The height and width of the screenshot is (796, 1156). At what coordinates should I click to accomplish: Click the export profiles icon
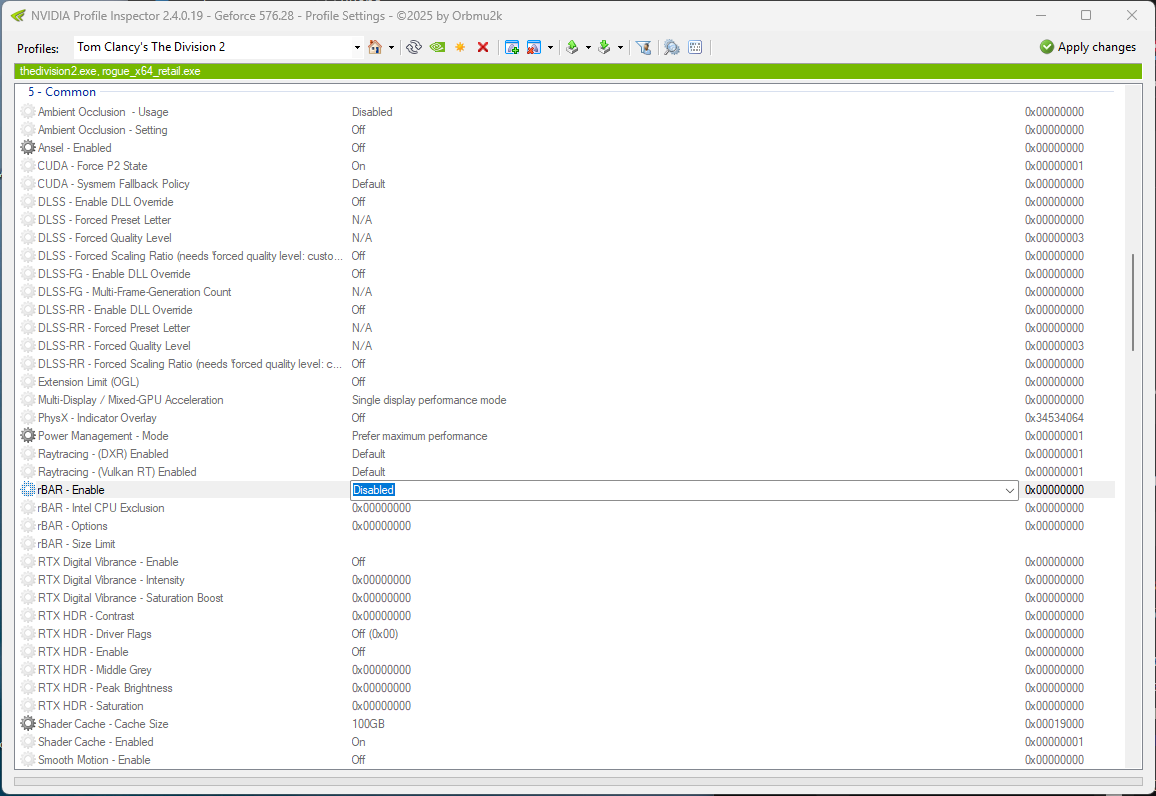pyautogui.click(x=572, y=47)
